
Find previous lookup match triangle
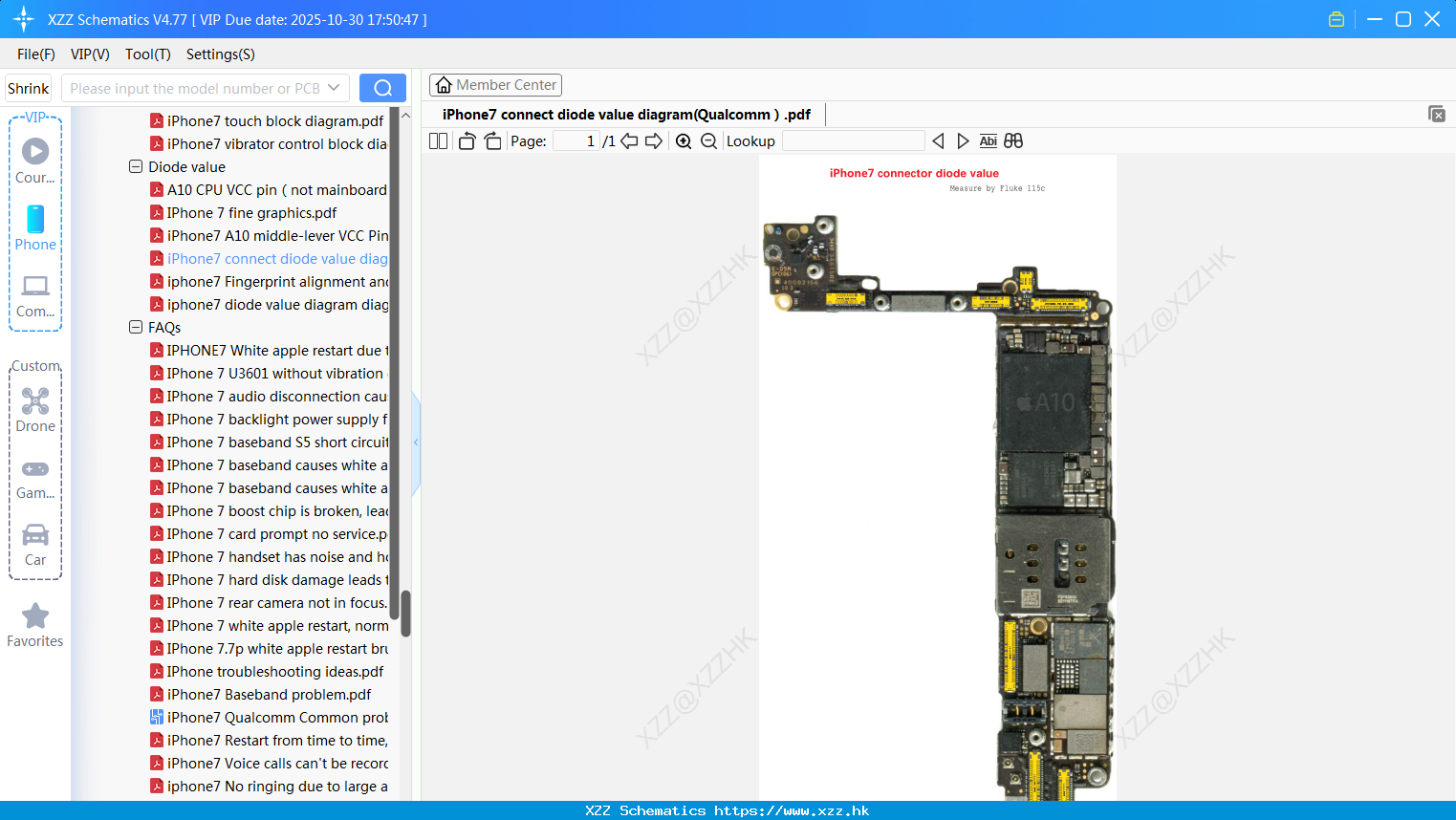tap(938, 141)
